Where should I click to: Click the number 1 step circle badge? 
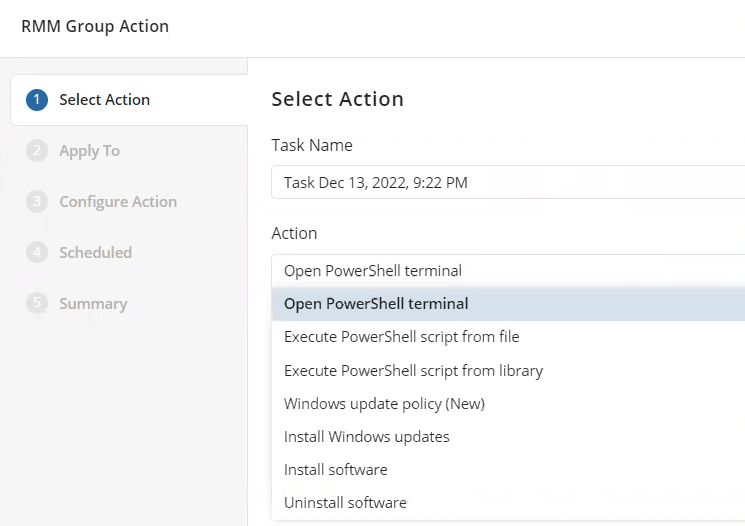[37, 100]
